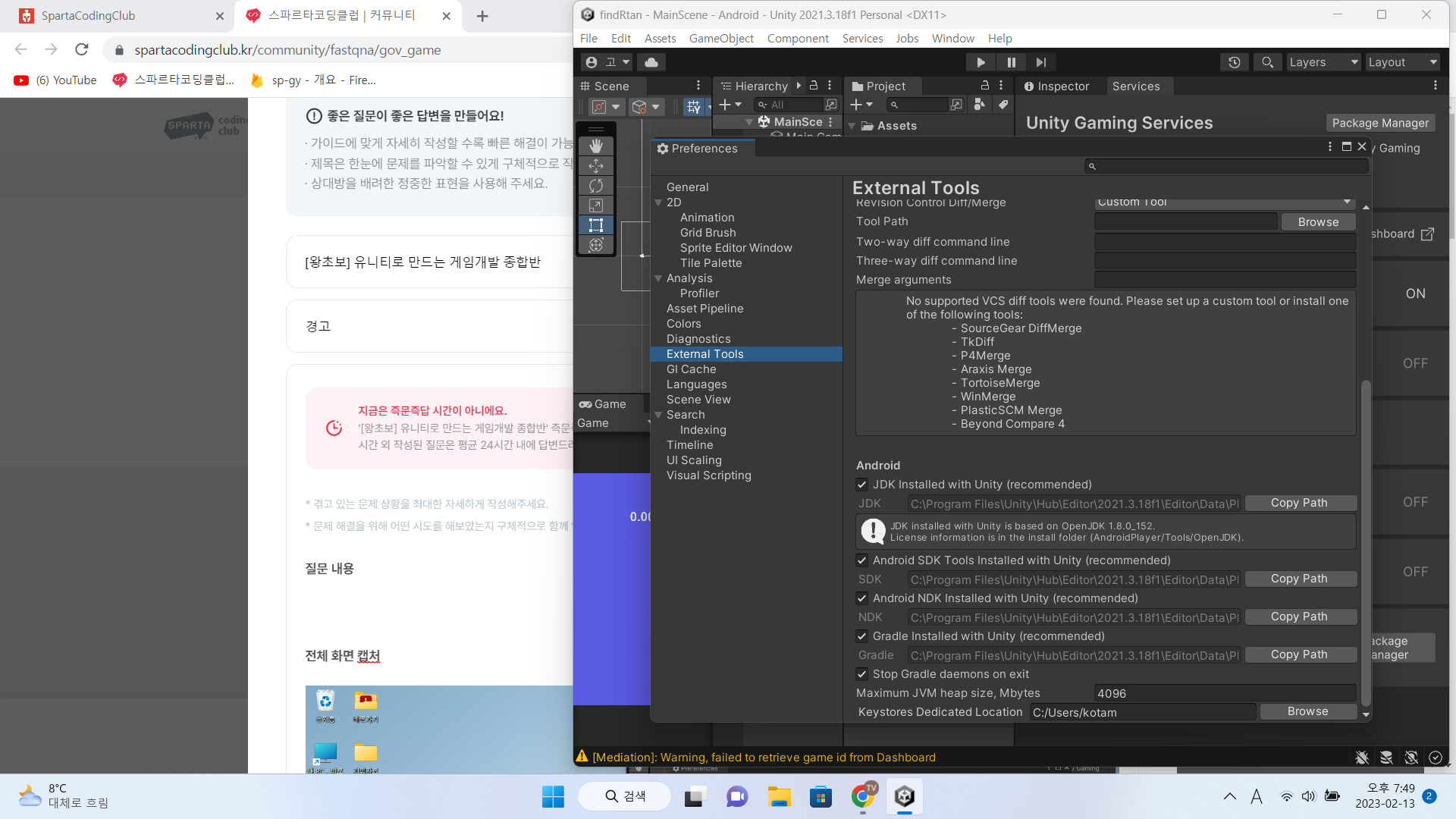Toggle Gradle Installed with Unity checkbox
The height and width of the screenshot is (819, 1456).
(862, 636)
